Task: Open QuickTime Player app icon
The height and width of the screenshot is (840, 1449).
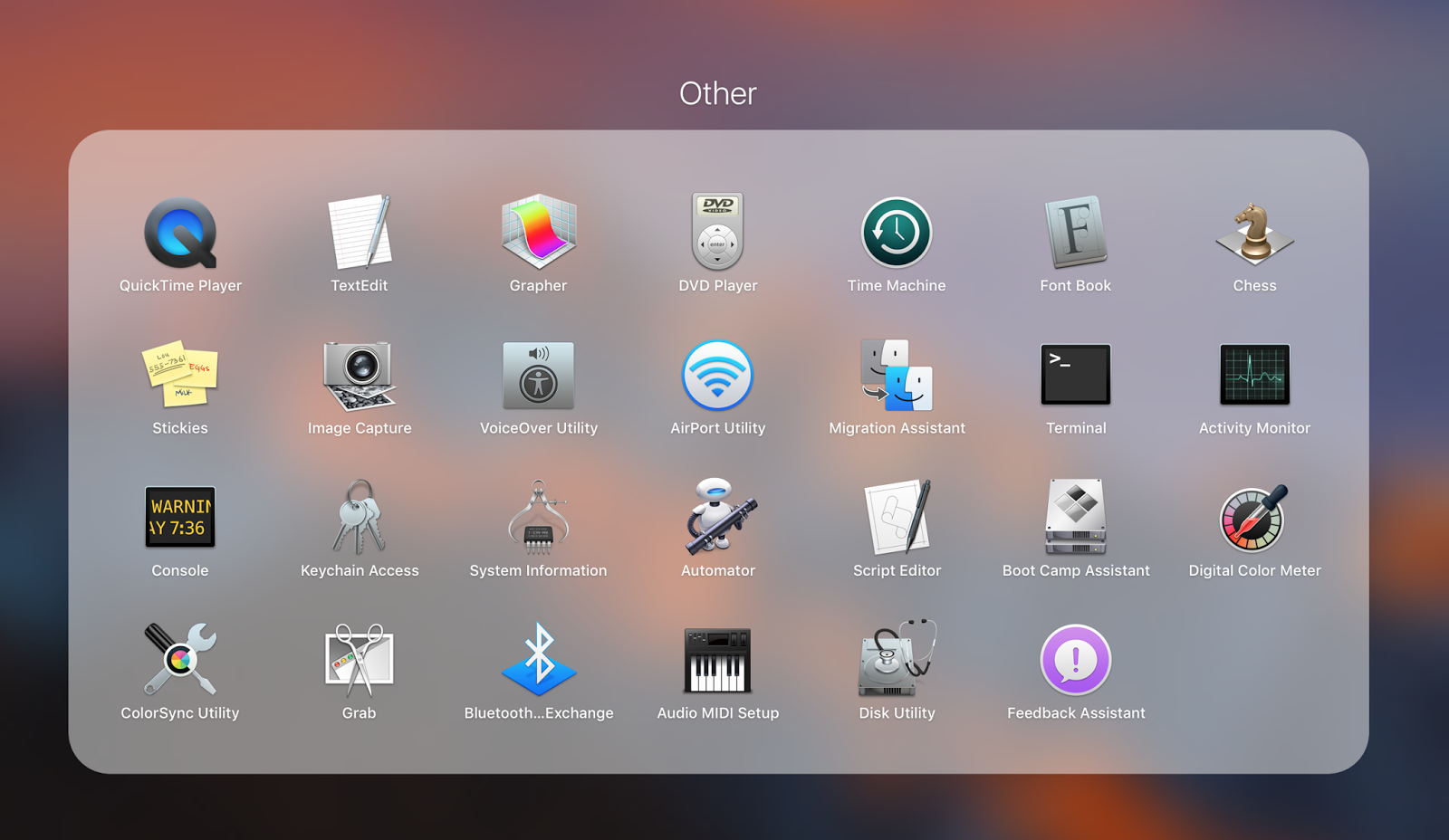Action: [180, 233]
